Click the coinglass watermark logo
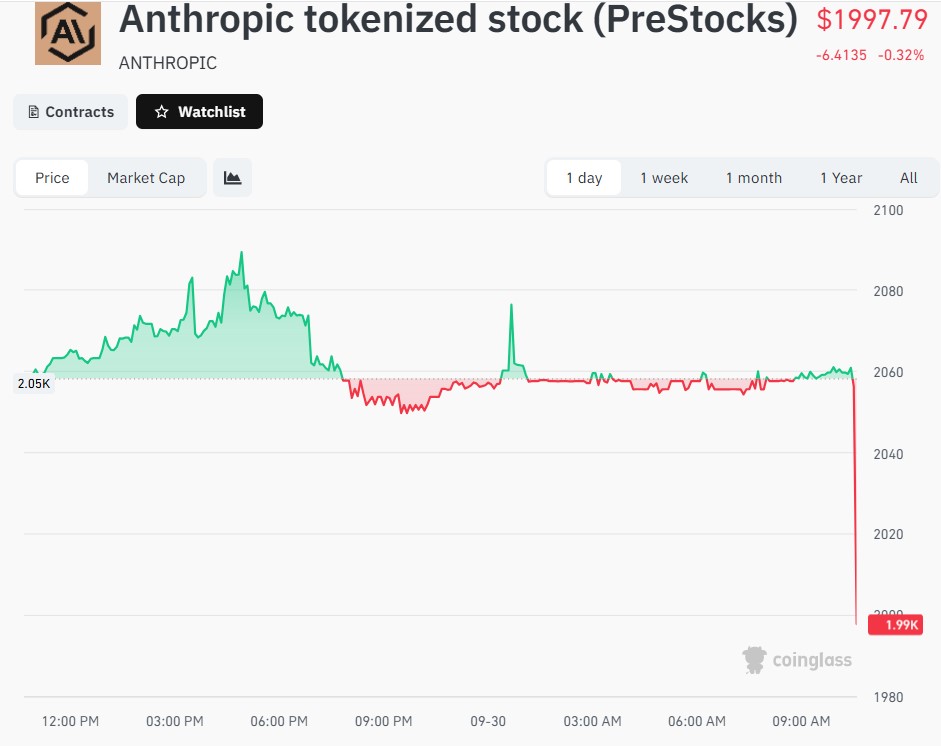The height and width of the screenshot is (746, 941). pyautogui.click(x=797, y=660)
